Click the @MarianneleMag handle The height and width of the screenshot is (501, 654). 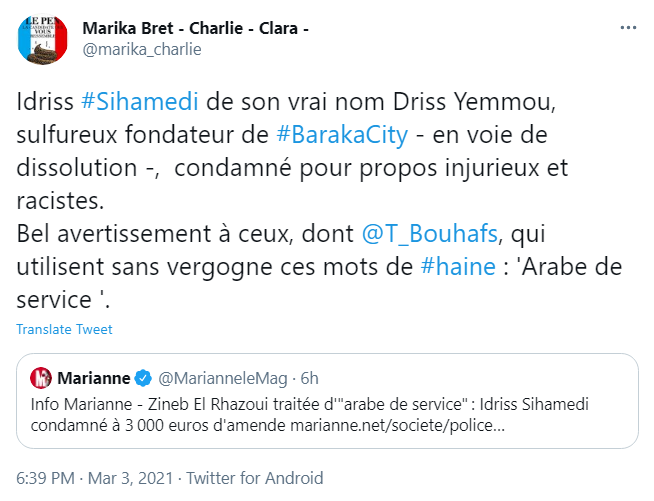[x=219, y=379]
